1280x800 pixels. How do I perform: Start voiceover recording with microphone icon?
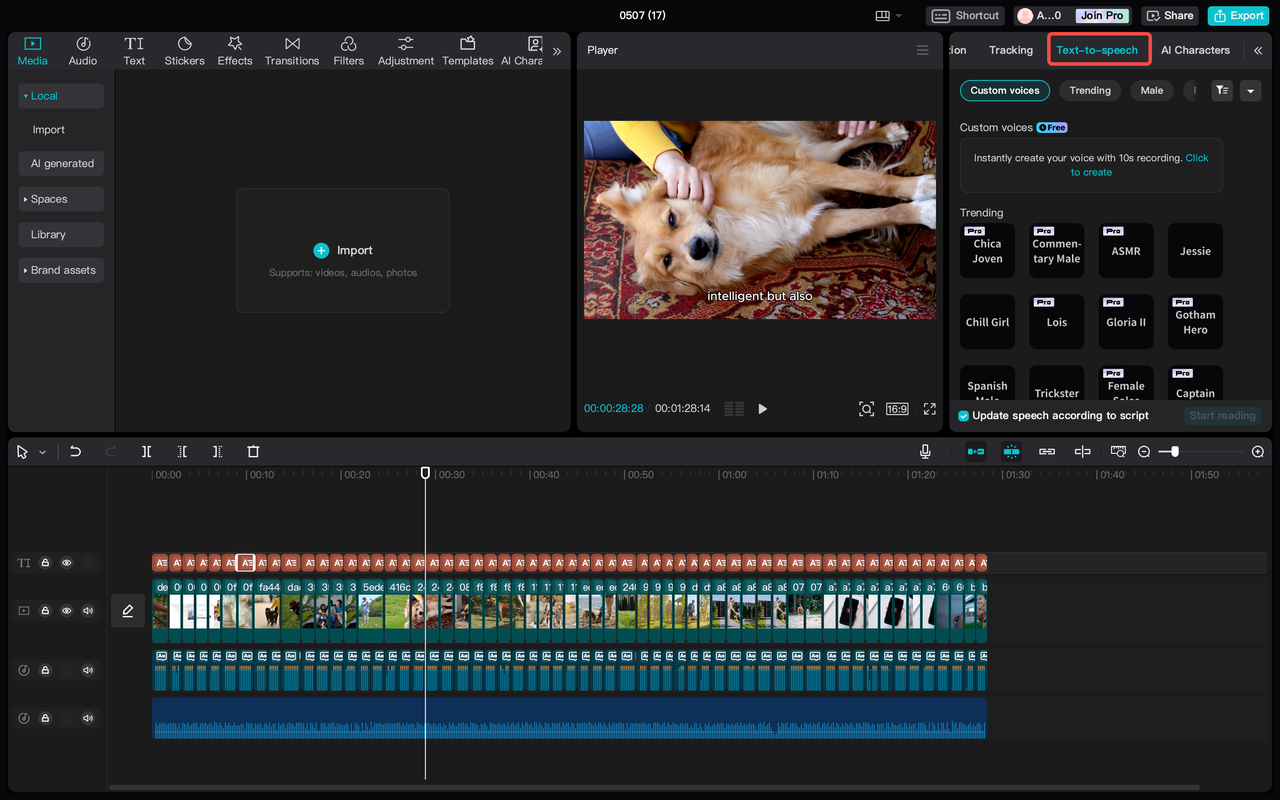[x=925, y=452]
